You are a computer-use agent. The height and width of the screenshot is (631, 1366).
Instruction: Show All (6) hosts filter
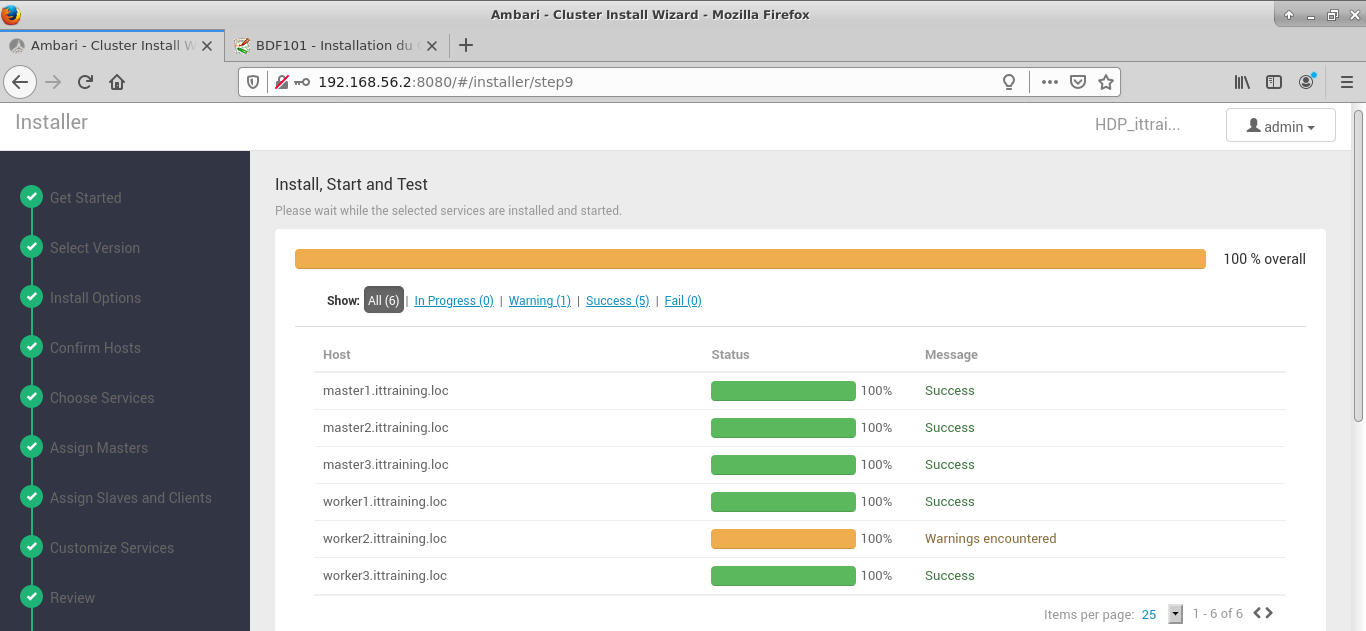coord(383,301)
